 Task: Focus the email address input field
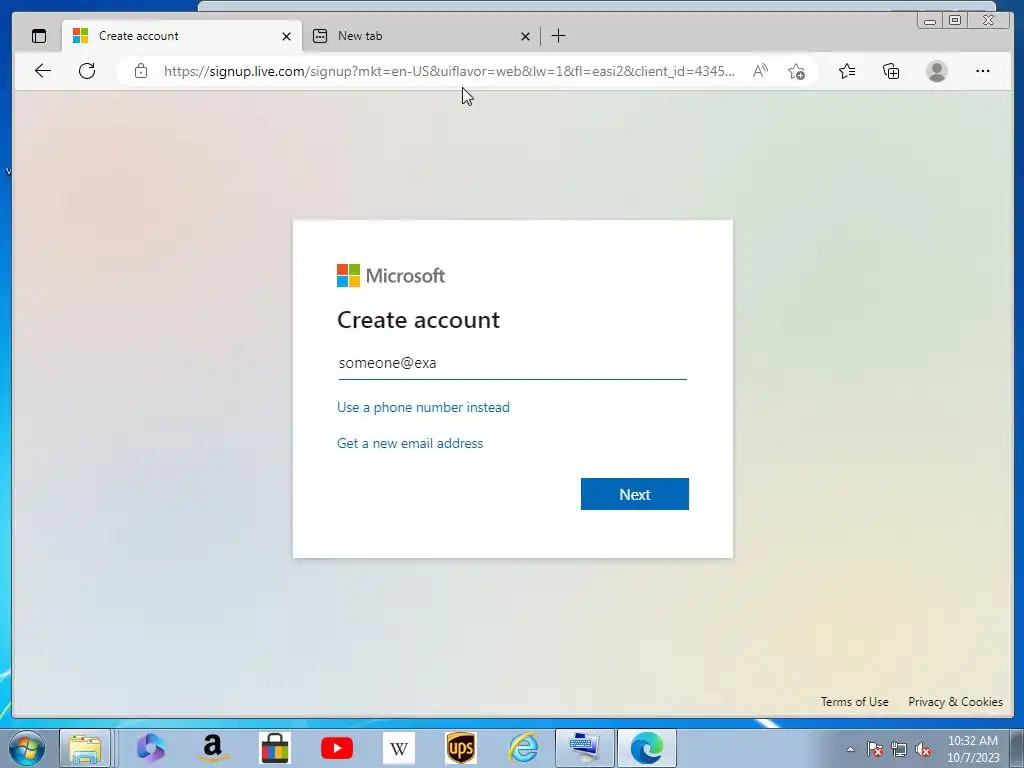click(x=513, y=363)
